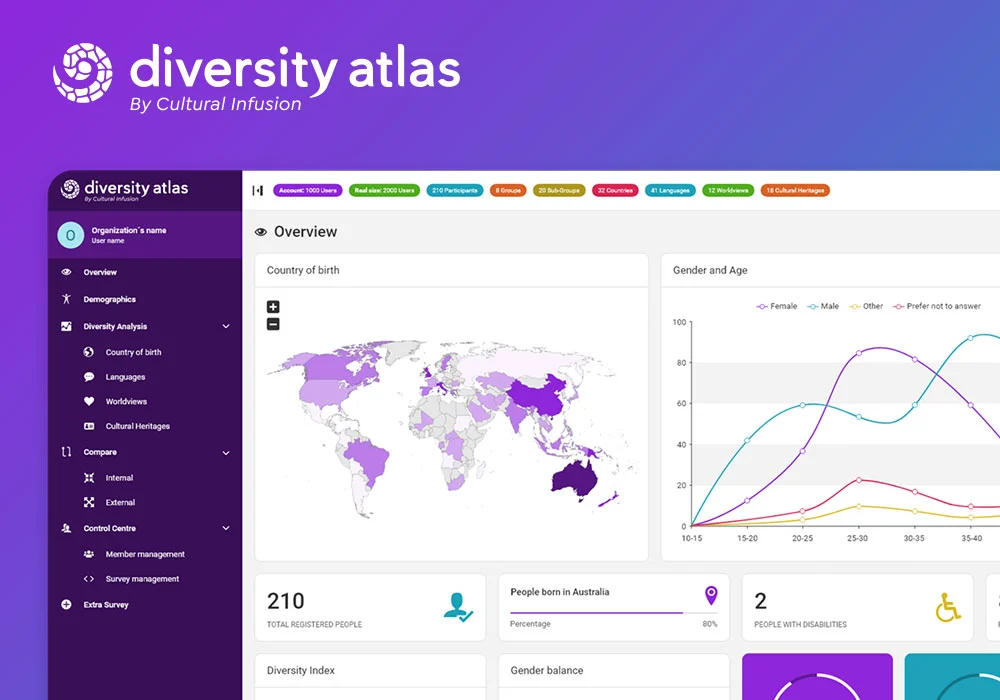Collapse the Compare section chevron

(x=226, y=453)
